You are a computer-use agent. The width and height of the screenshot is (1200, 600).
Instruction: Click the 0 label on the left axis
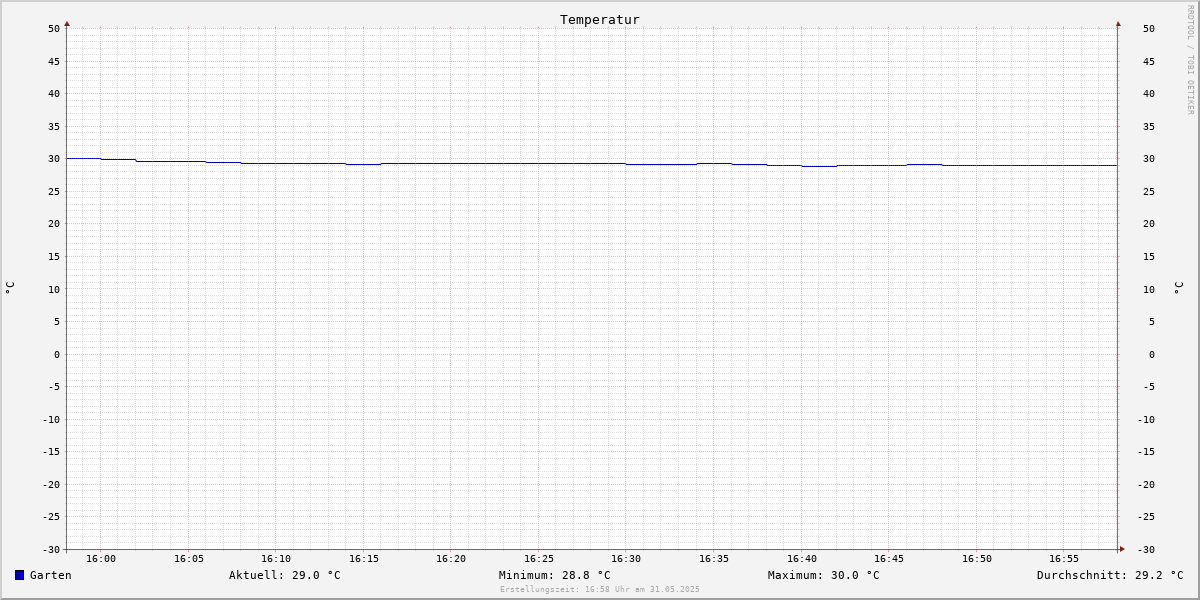pos(57,354)
